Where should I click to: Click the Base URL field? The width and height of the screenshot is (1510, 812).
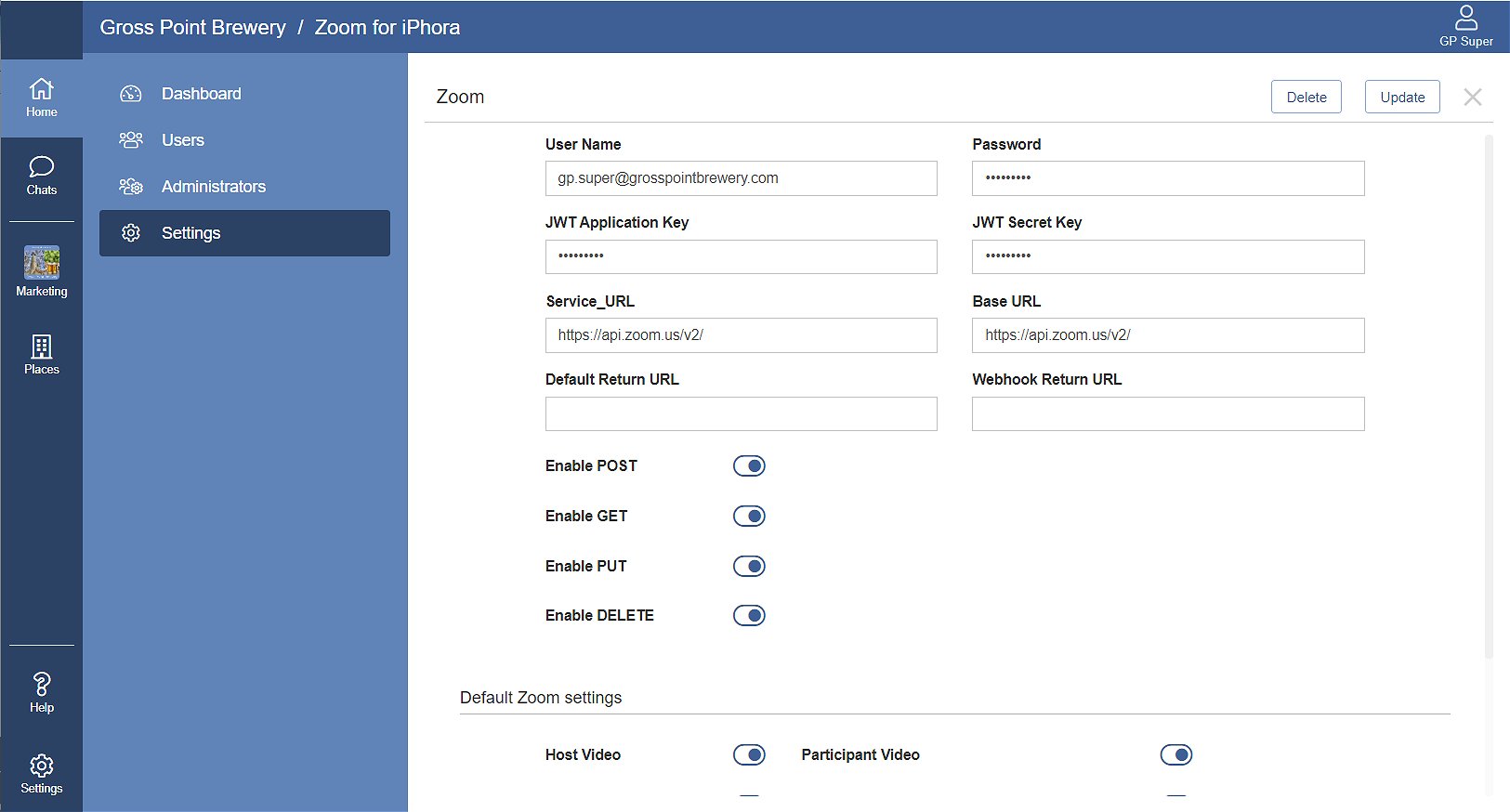pos(1168,335)
